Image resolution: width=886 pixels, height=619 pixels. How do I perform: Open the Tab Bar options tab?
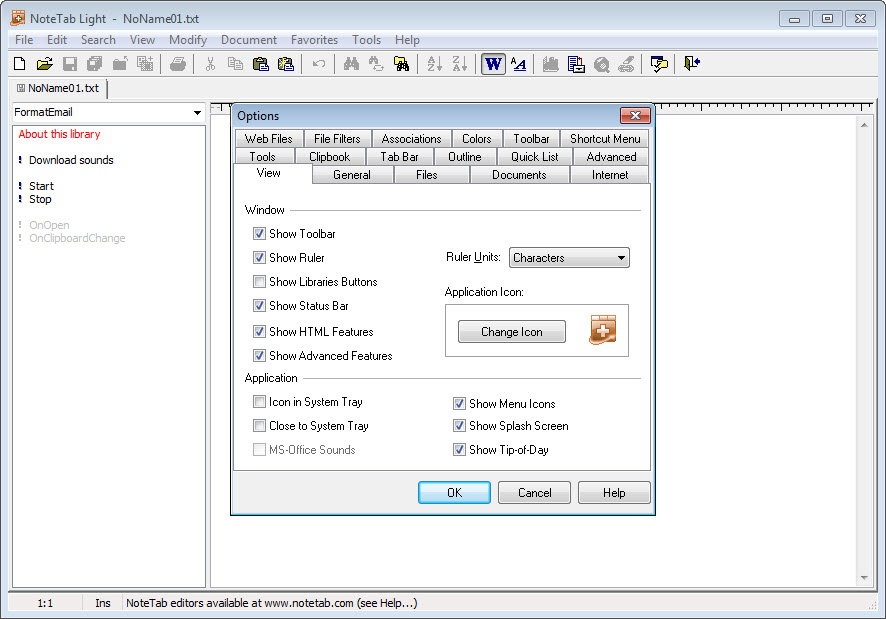coord(399,157)
